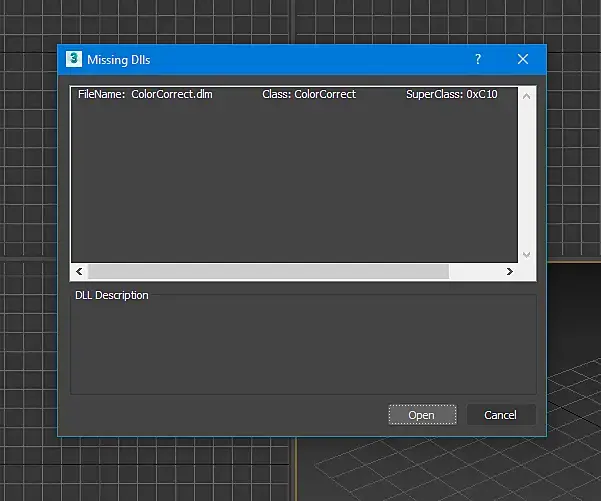The image size is (601, 501).
Task: Click the horizontal scrollbar thumb
Action: click(x=269, y=271)
